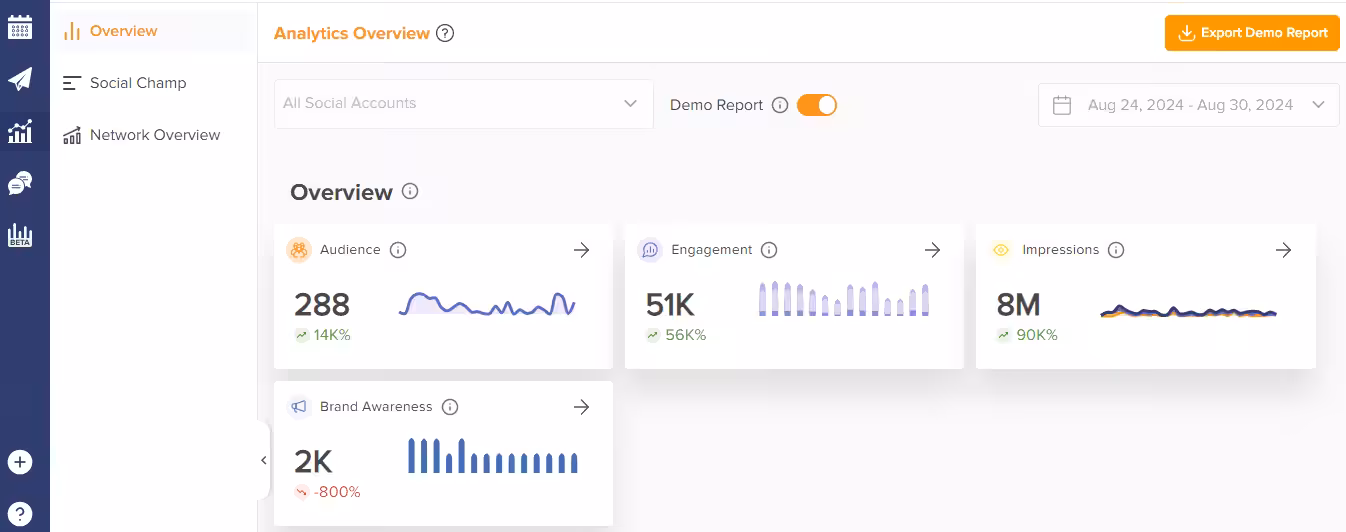Click the 288 audience value
1346x532 pixels.
pyautogui.click(x=322, y=304)
